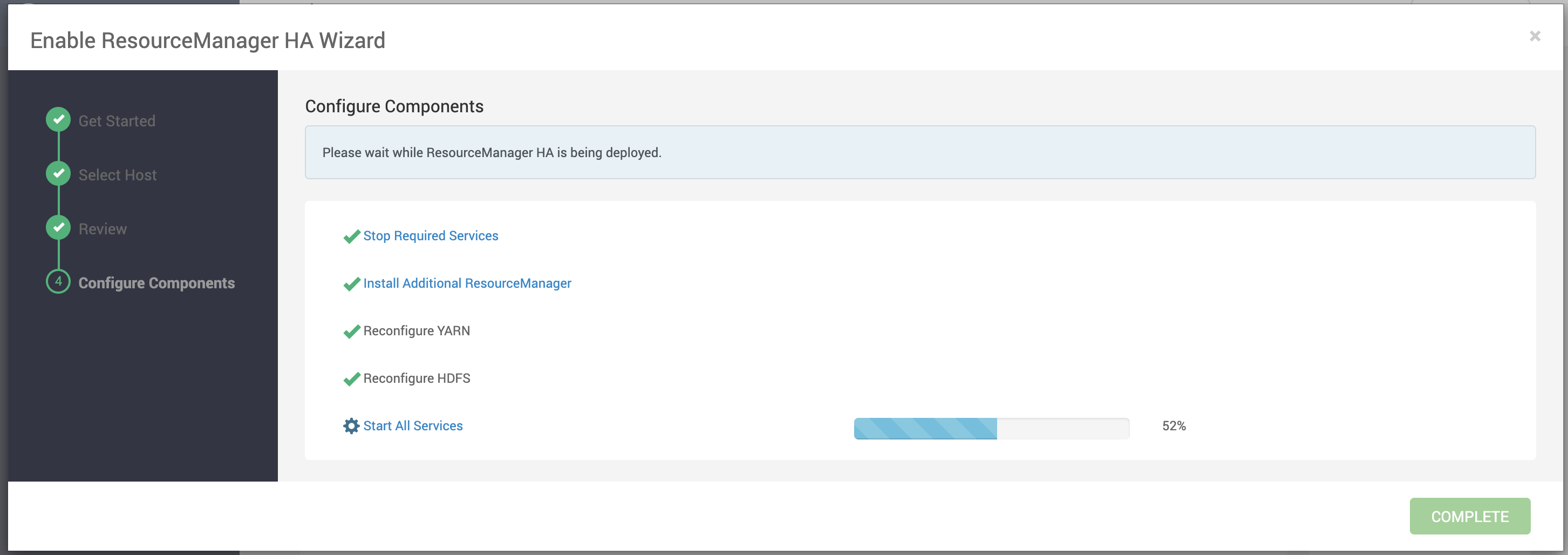Image resolution: width=1568 pixels, height=555 pixels.
Task: Open the Install Additional ResourceManager link
Action: tap(467, 283)
